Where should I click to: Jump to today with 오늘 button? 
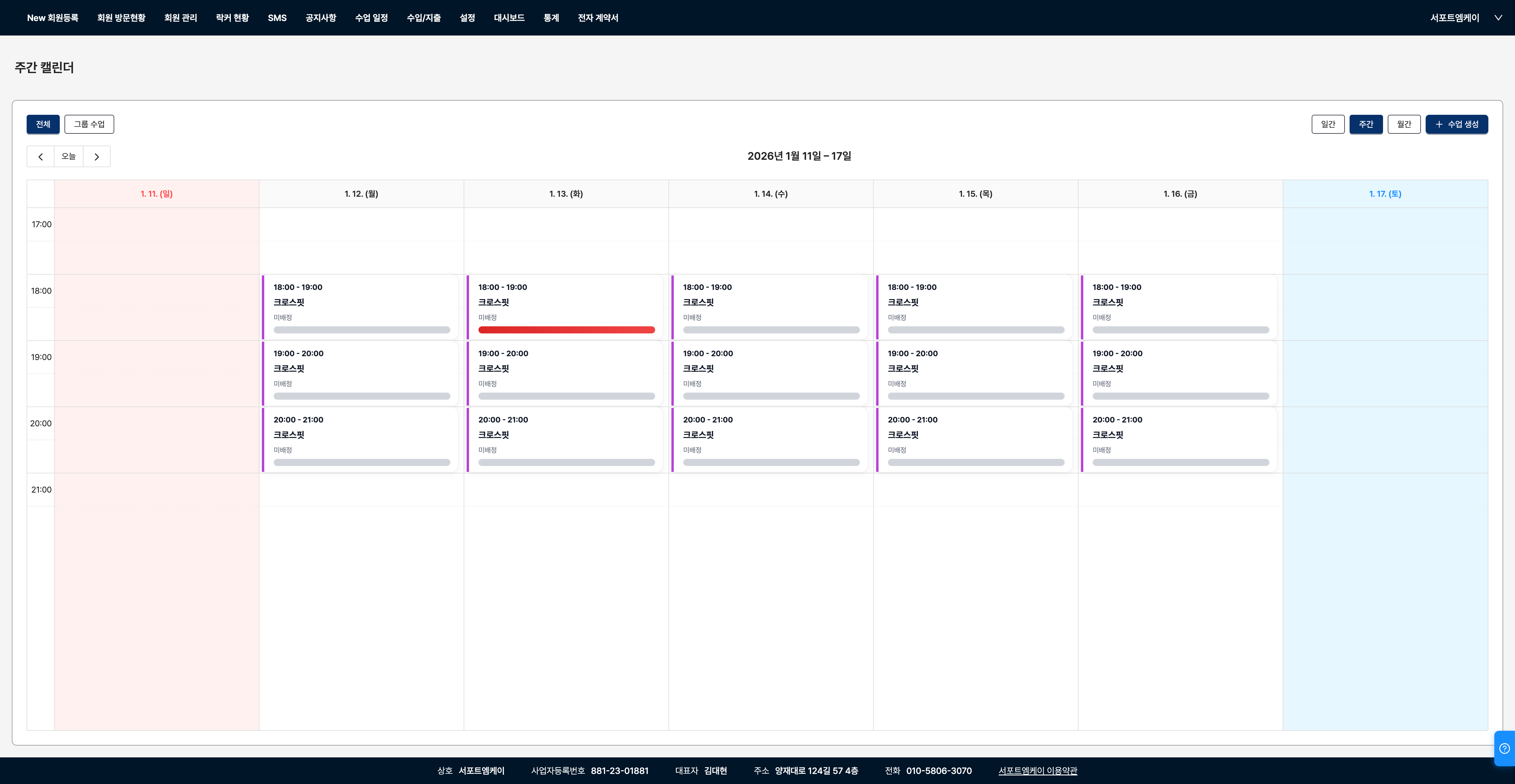pos(68,157)
